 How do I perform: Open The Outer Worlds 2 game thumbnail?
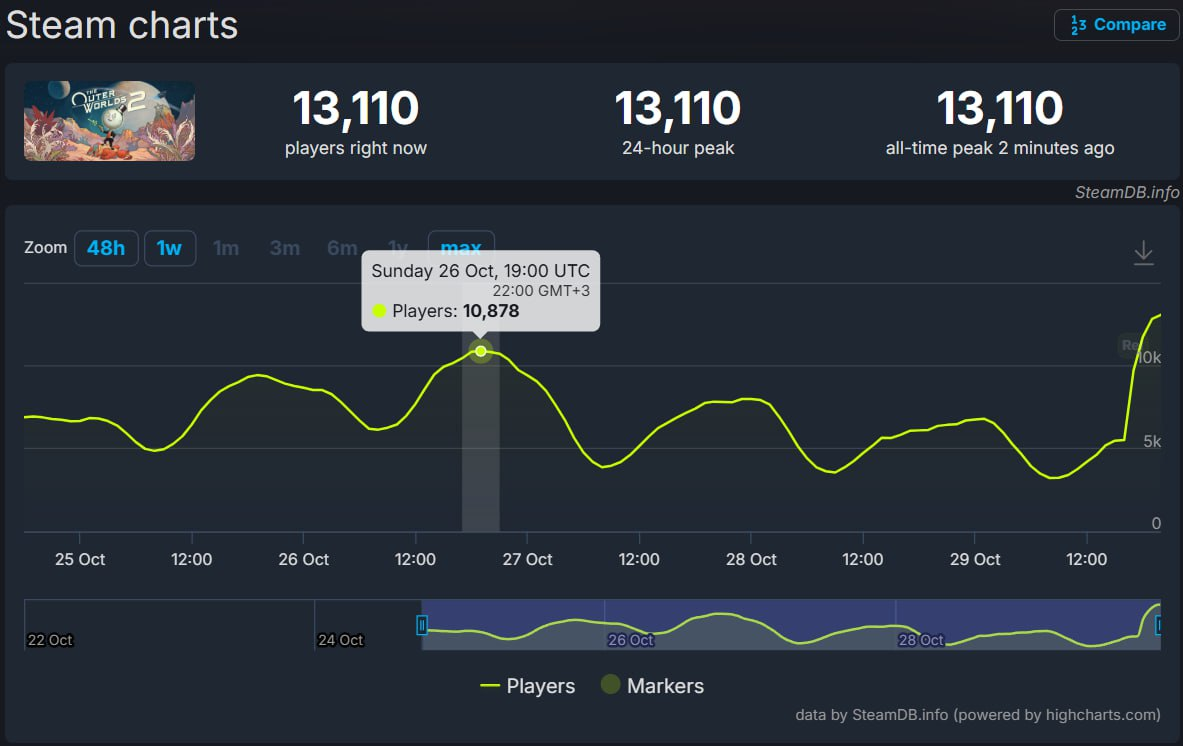pyautogui.click(x=109, y=121)
